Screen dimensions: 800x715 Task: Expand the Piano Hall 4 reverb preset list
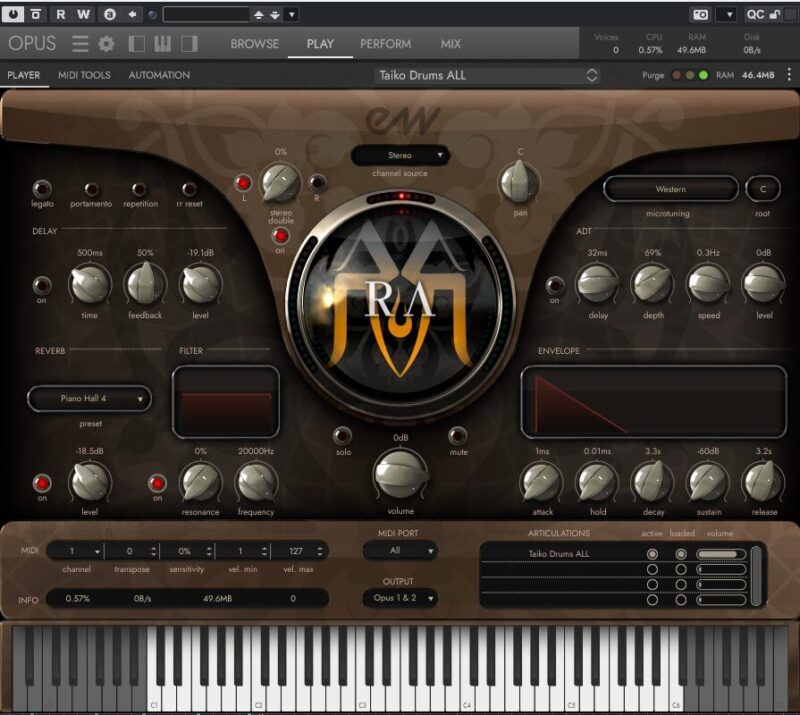pyautogui.click(x=90, y=399)
